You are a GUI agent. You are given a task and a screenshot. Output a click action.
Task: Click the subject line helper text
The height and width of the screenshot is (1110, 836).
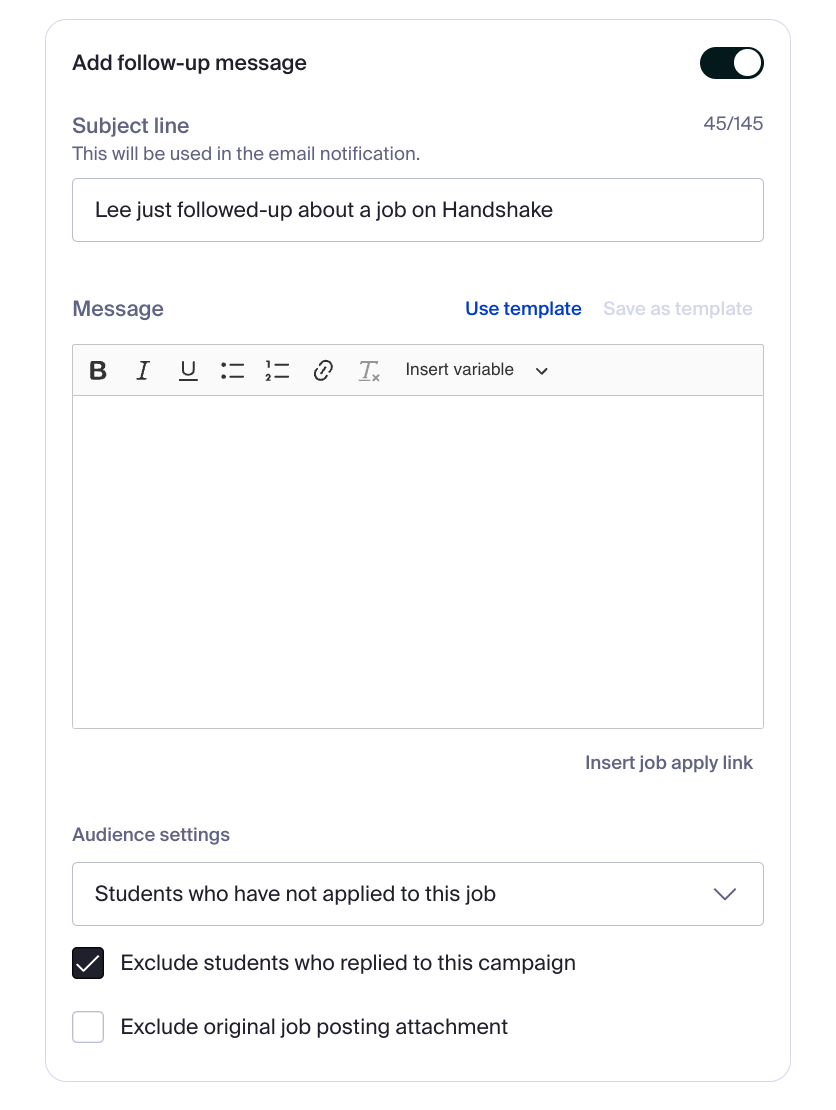[x=246, y=154]
